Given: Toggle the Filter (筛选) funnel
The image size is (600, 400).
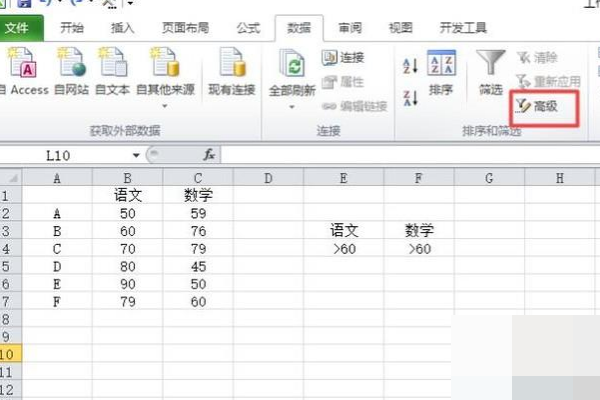Looking at the screenshot, I should [491, 73].
